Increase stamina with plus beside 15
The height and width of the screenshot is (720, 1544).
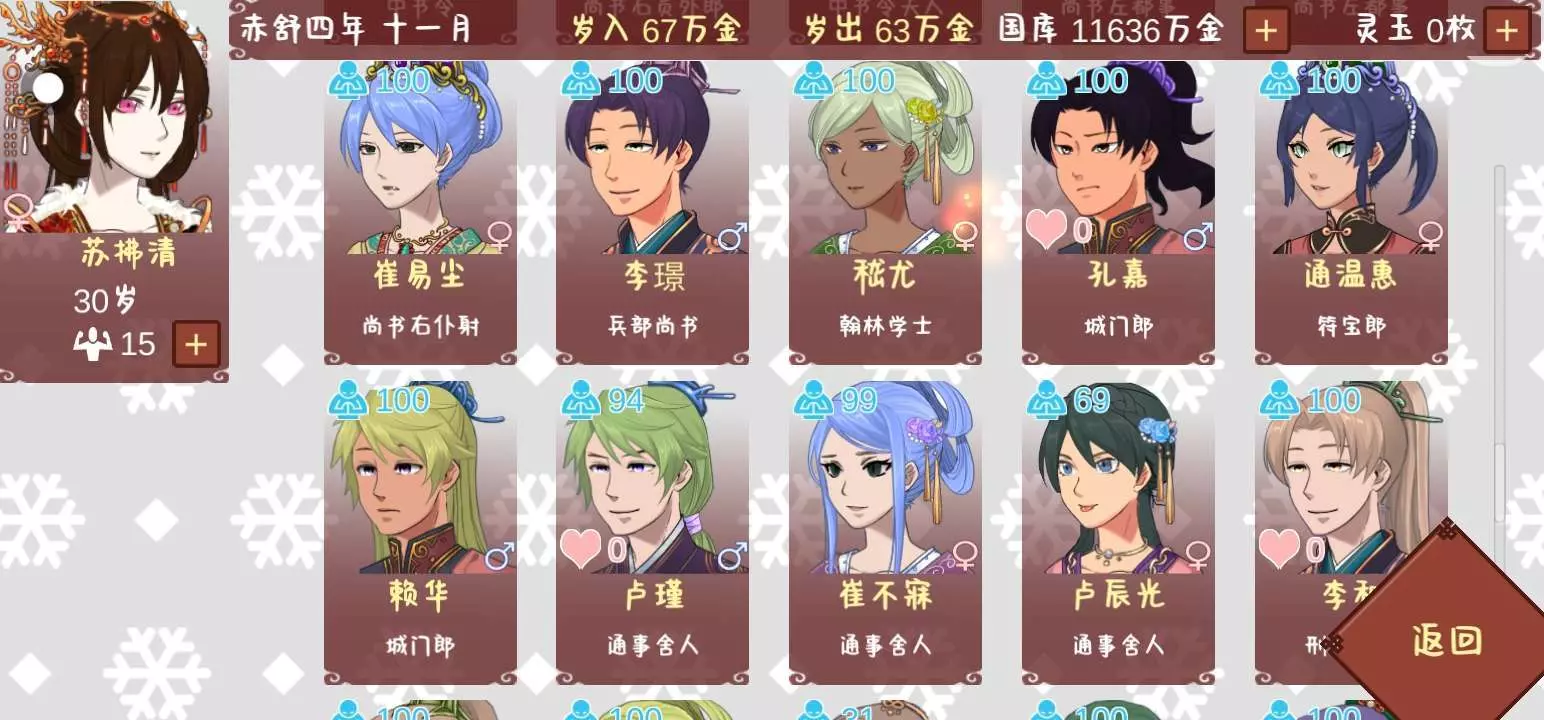click(196, 345)
